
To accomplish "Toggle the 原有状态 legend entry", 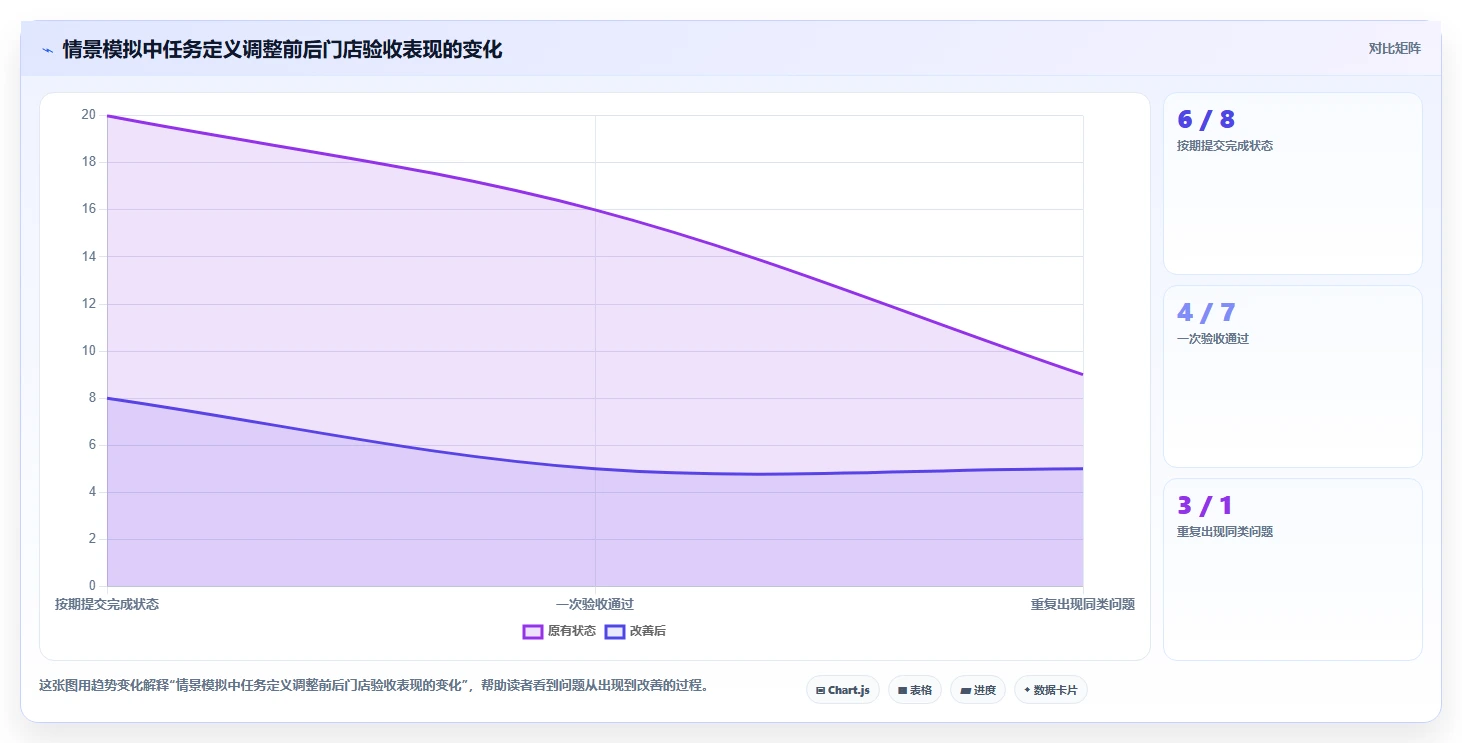I will click(x=559, y=631).
